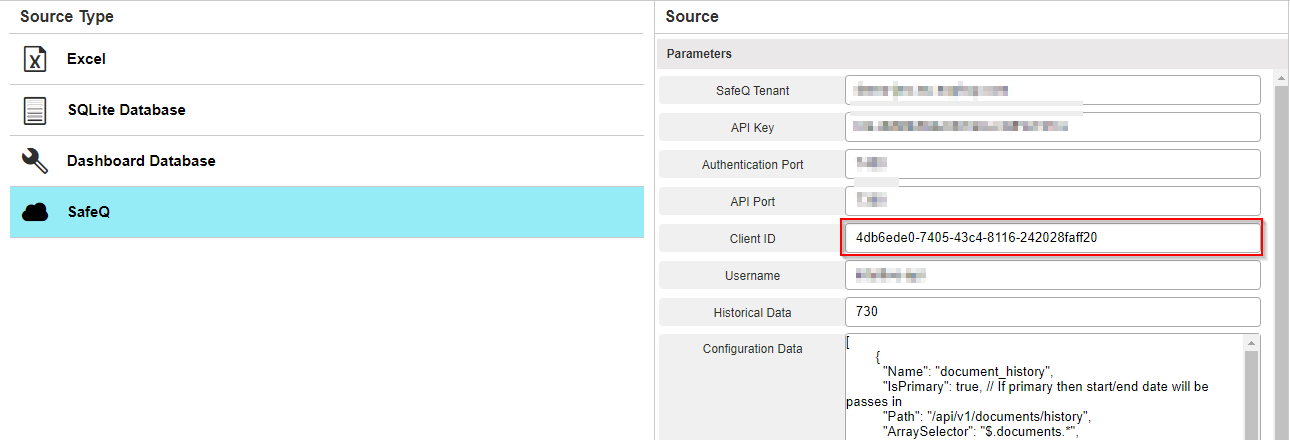1290x440 pixels.
Task: Click the SafeQ cloud icon
Action: (35, 212)
